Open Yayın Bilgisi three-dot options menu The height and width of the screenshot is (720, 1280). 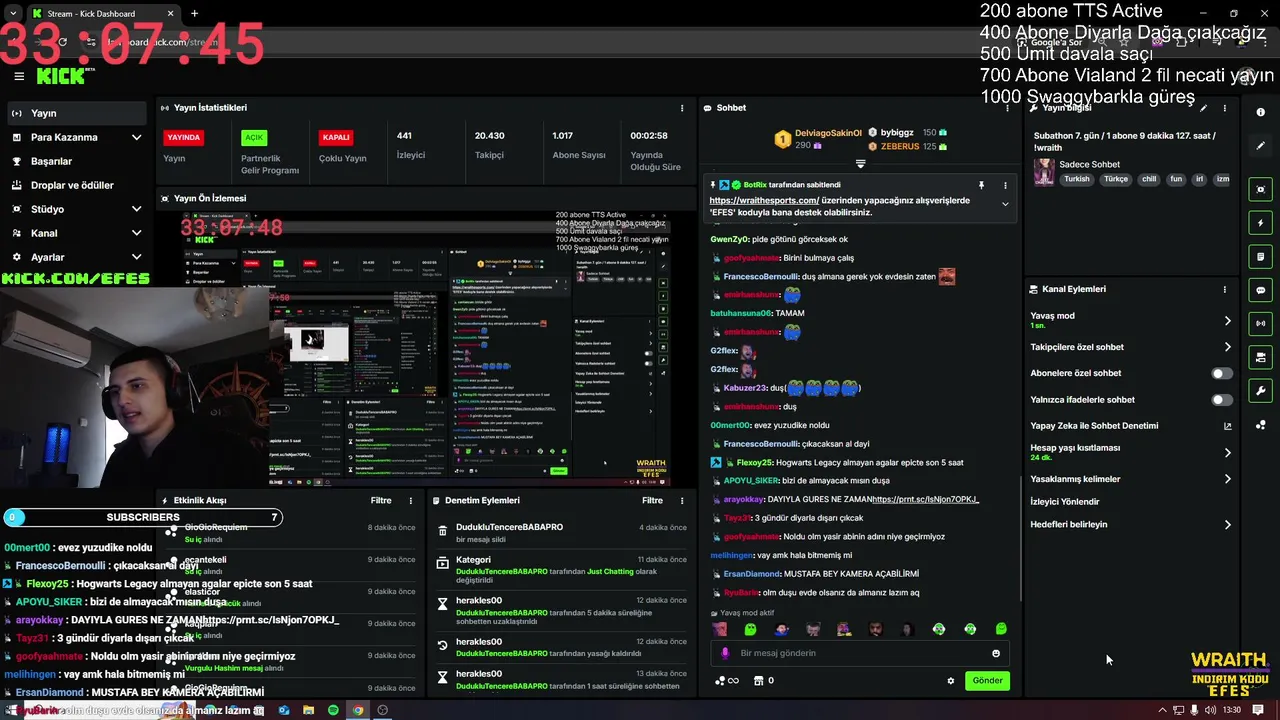(x=1225, y=108)
